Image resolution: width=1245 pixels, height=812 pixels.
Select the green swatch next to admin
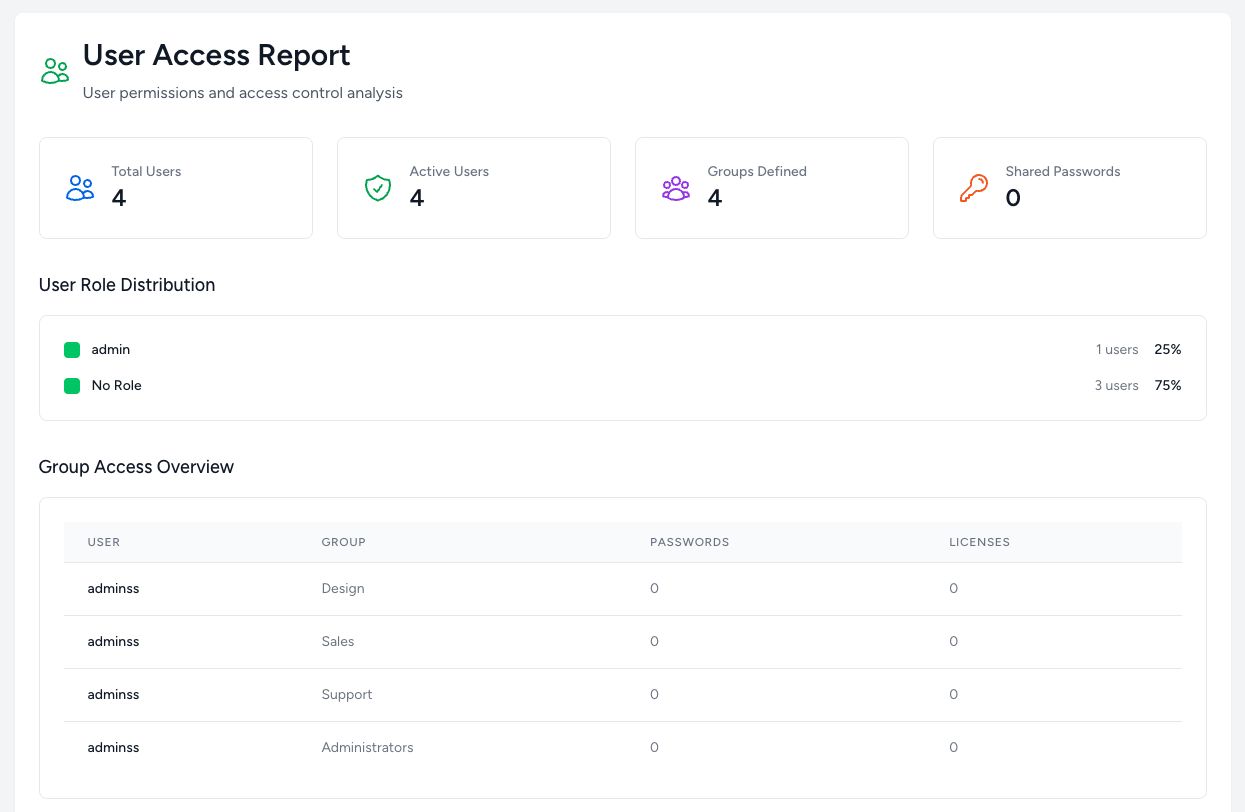pos(72,350)
